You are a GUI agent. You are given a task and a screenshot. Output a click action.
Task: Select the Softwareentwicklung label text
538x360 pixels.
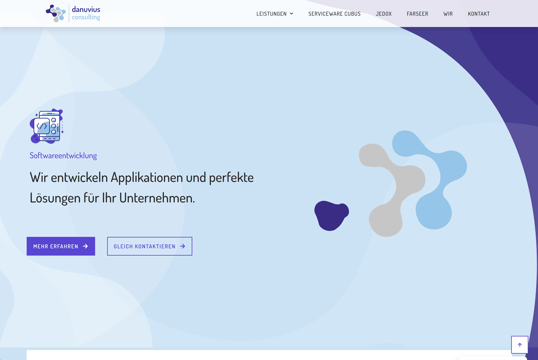point(63,155)
